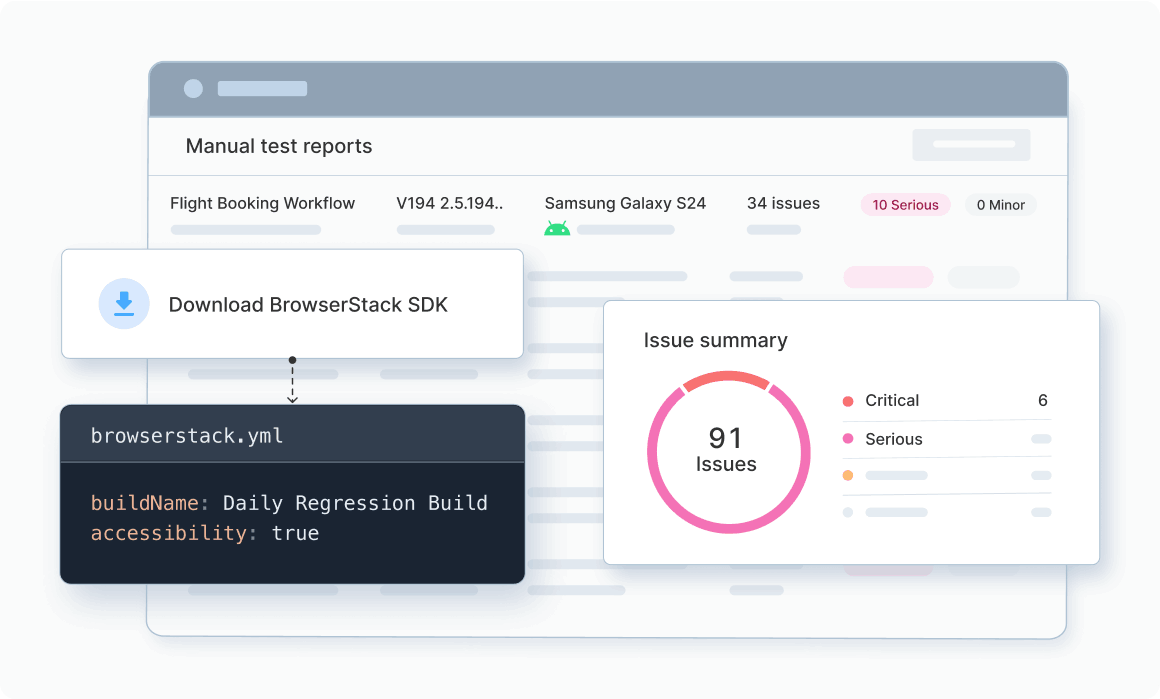The image size is (1160, 699).
Task: Click the Critical row count 6
Action: click(x=1042, y=400)
